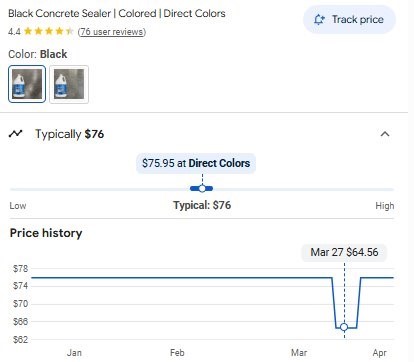Click the Mar 27 $64.56 tooltip
Viewport: 414px width, 362px height.
[344, 252]
